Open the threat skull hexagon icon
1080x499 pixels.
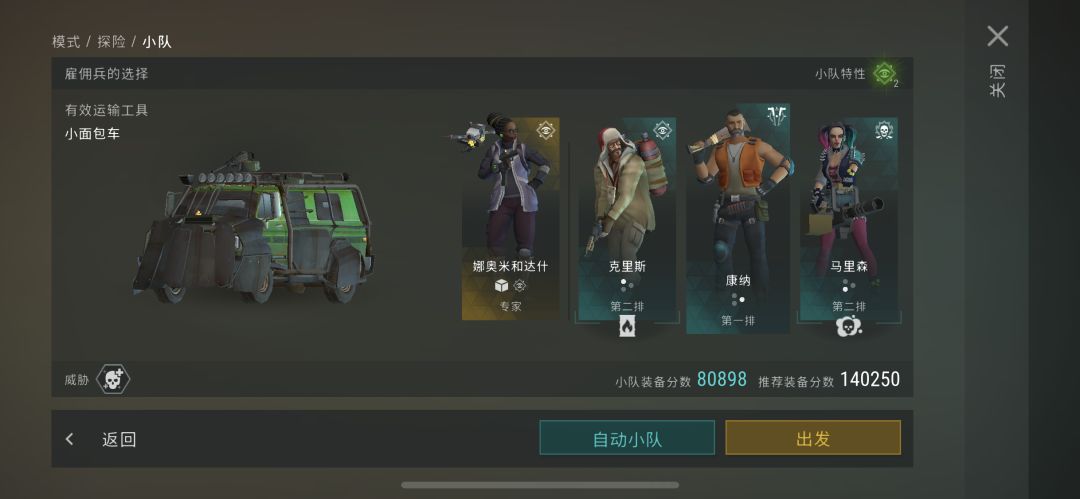point(112,379)
